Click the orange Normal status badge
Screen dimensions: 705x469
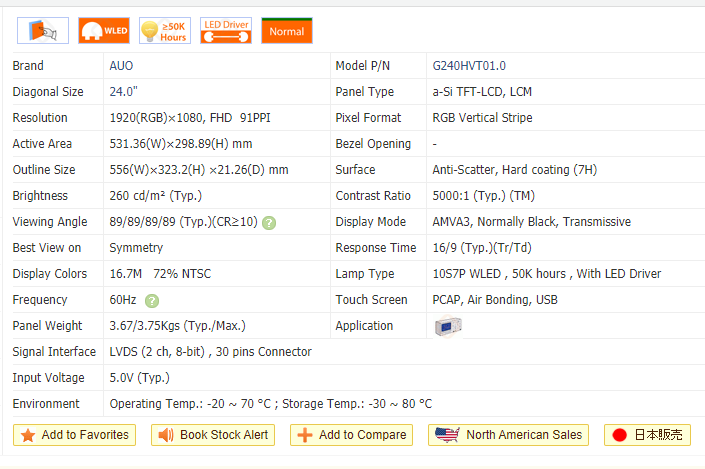(x=287, y=31)
